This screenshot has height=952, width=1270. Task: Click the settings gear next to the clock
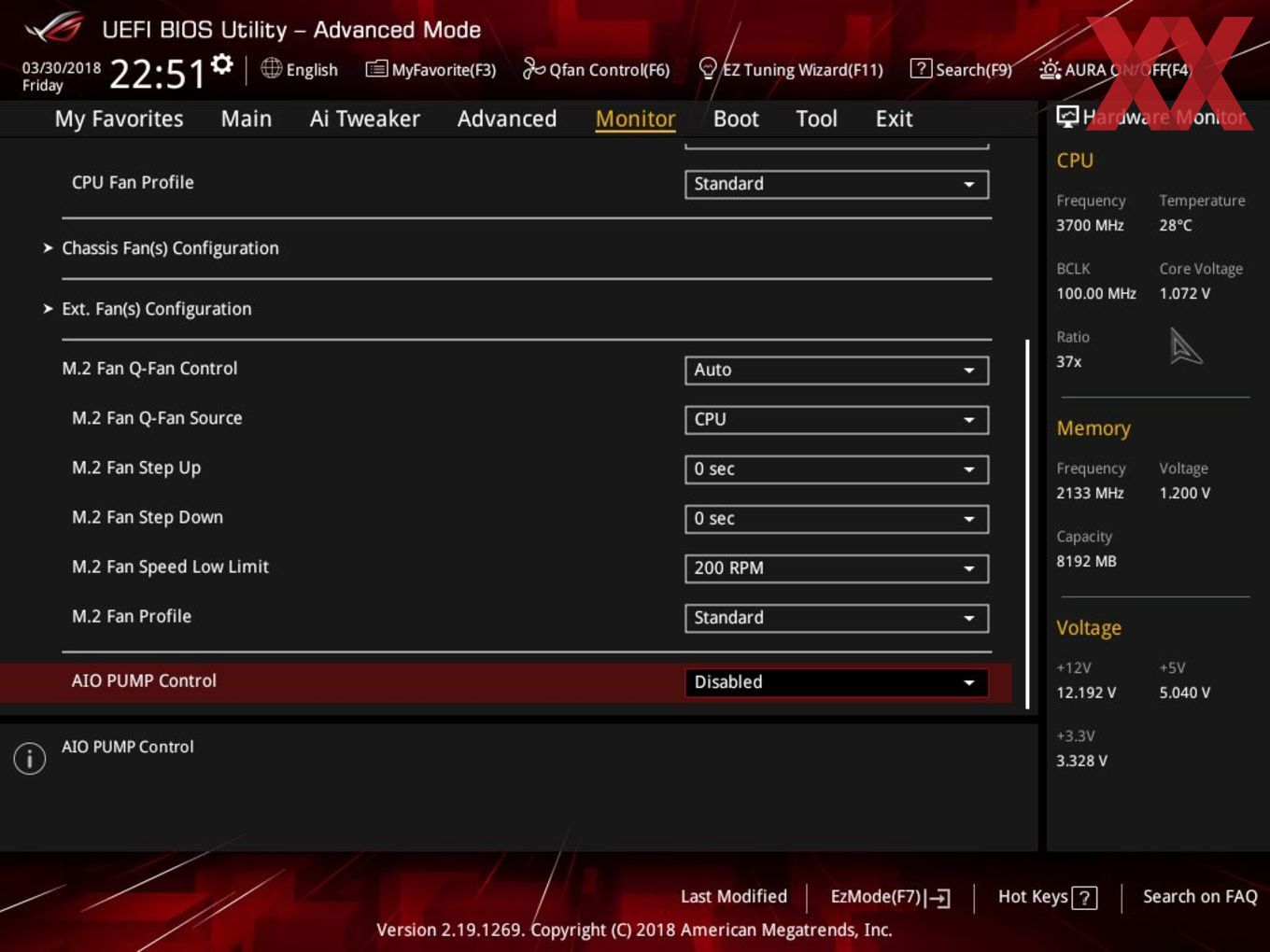click(222, 63)
